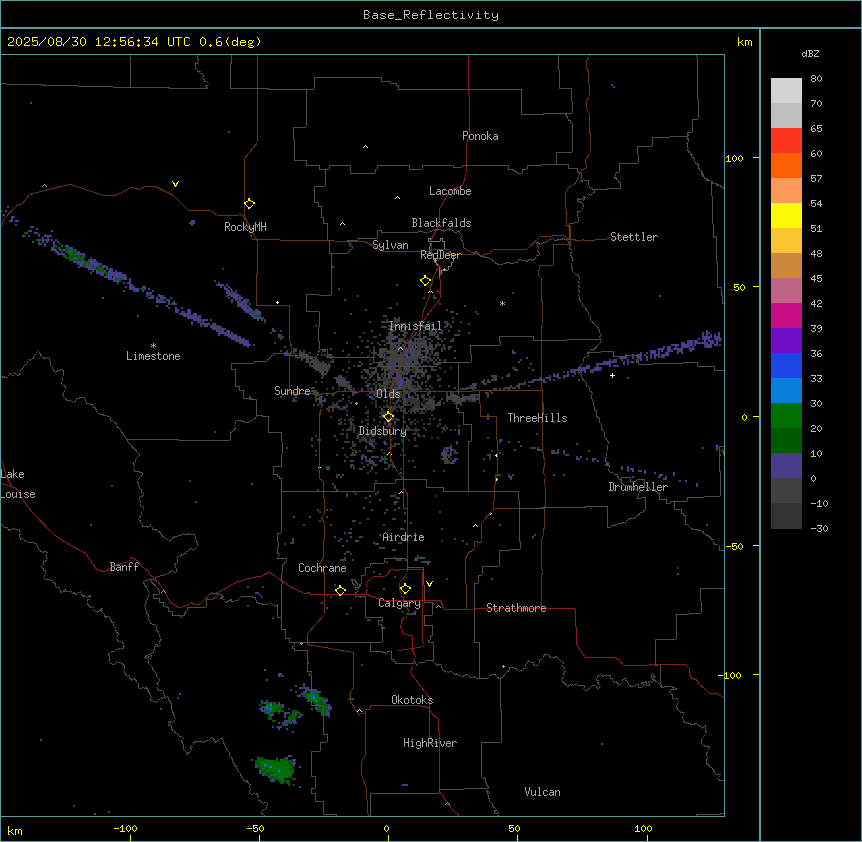Click the large green echo blob southwest of Okotoks
Image resolution: width=862 pixels, height=842 pixels.
[x=277, y=769]
